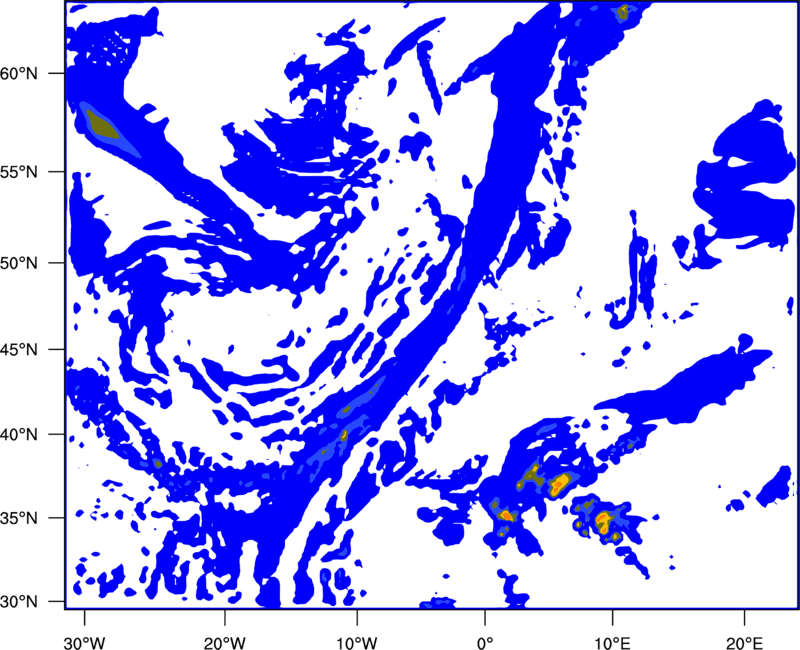Click the 20°E longitude label
The width and height of the screenshot is (800, 650).
(744, 643)
